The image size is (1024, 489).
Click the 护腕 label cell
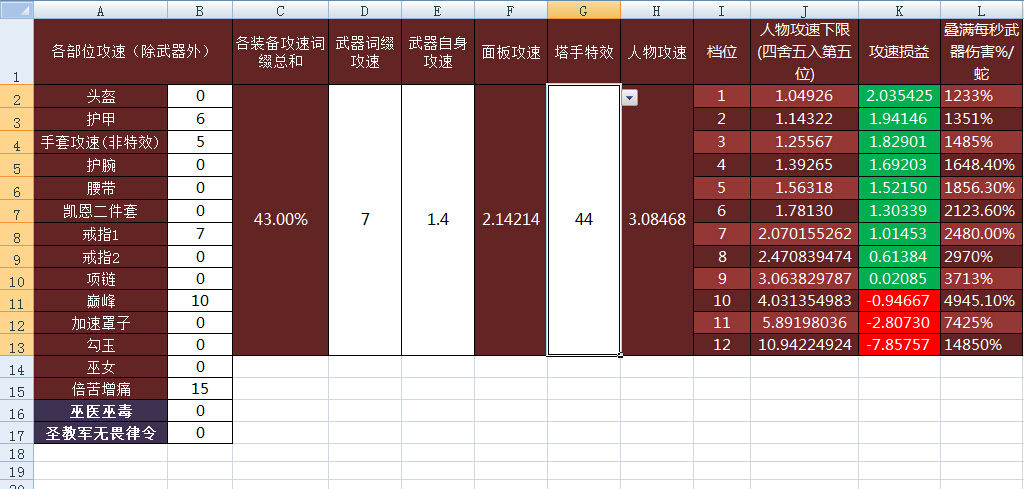(x=101, y=165)
